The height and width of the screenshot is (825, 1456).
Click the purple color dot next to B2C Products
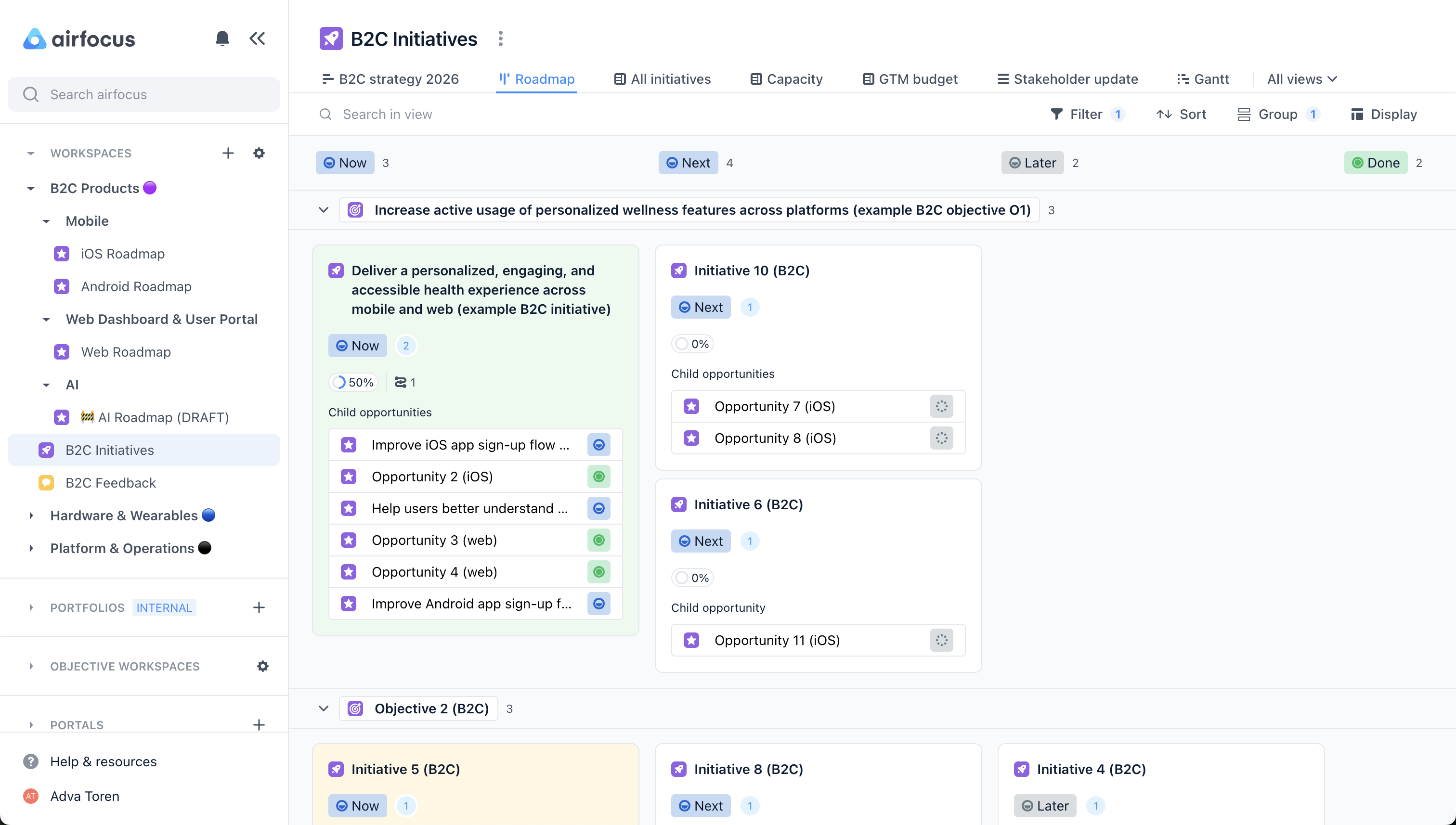(150, 188)
